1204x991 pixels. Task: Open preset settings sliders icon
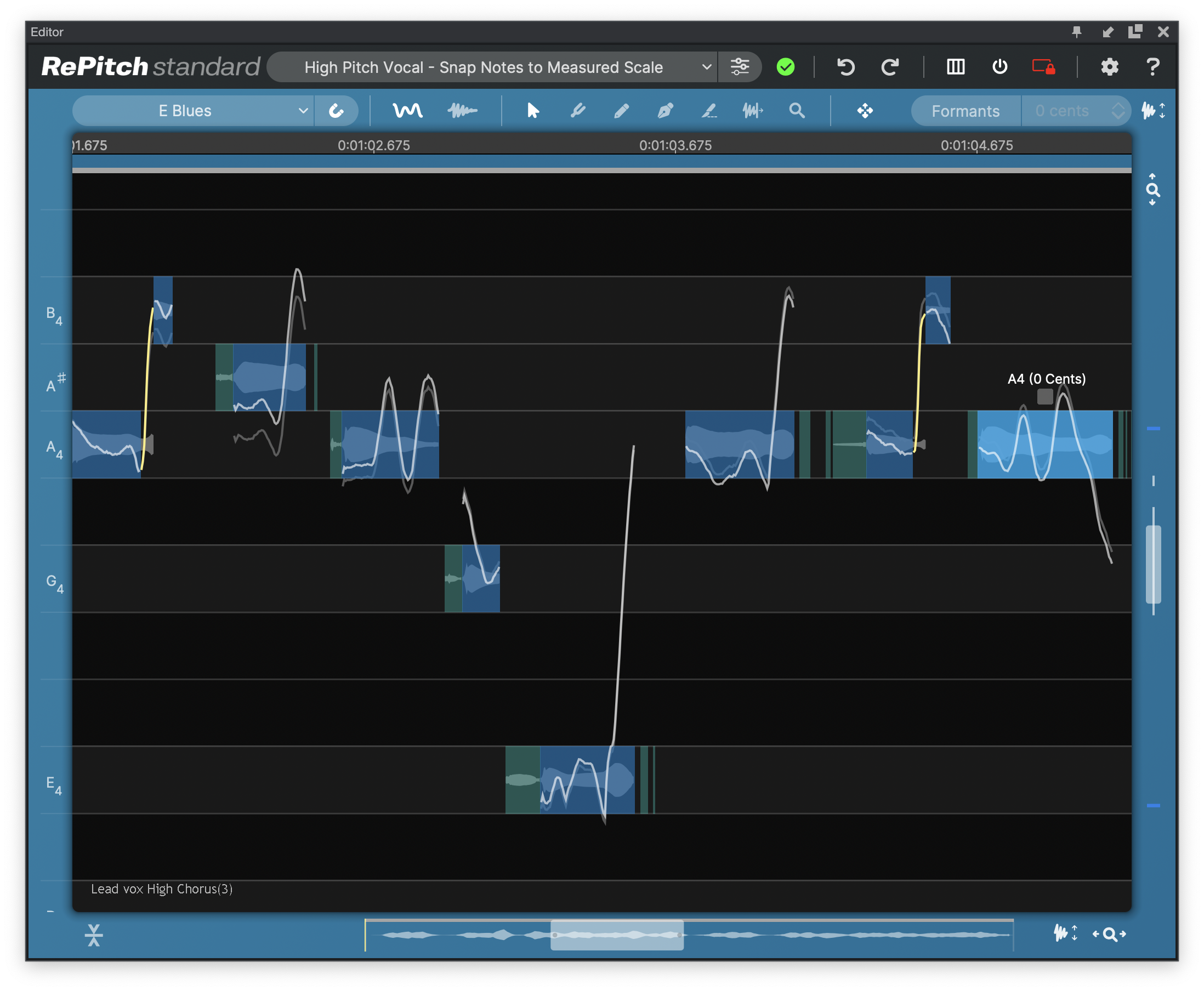pyautogui.click(x=739, y=67)
